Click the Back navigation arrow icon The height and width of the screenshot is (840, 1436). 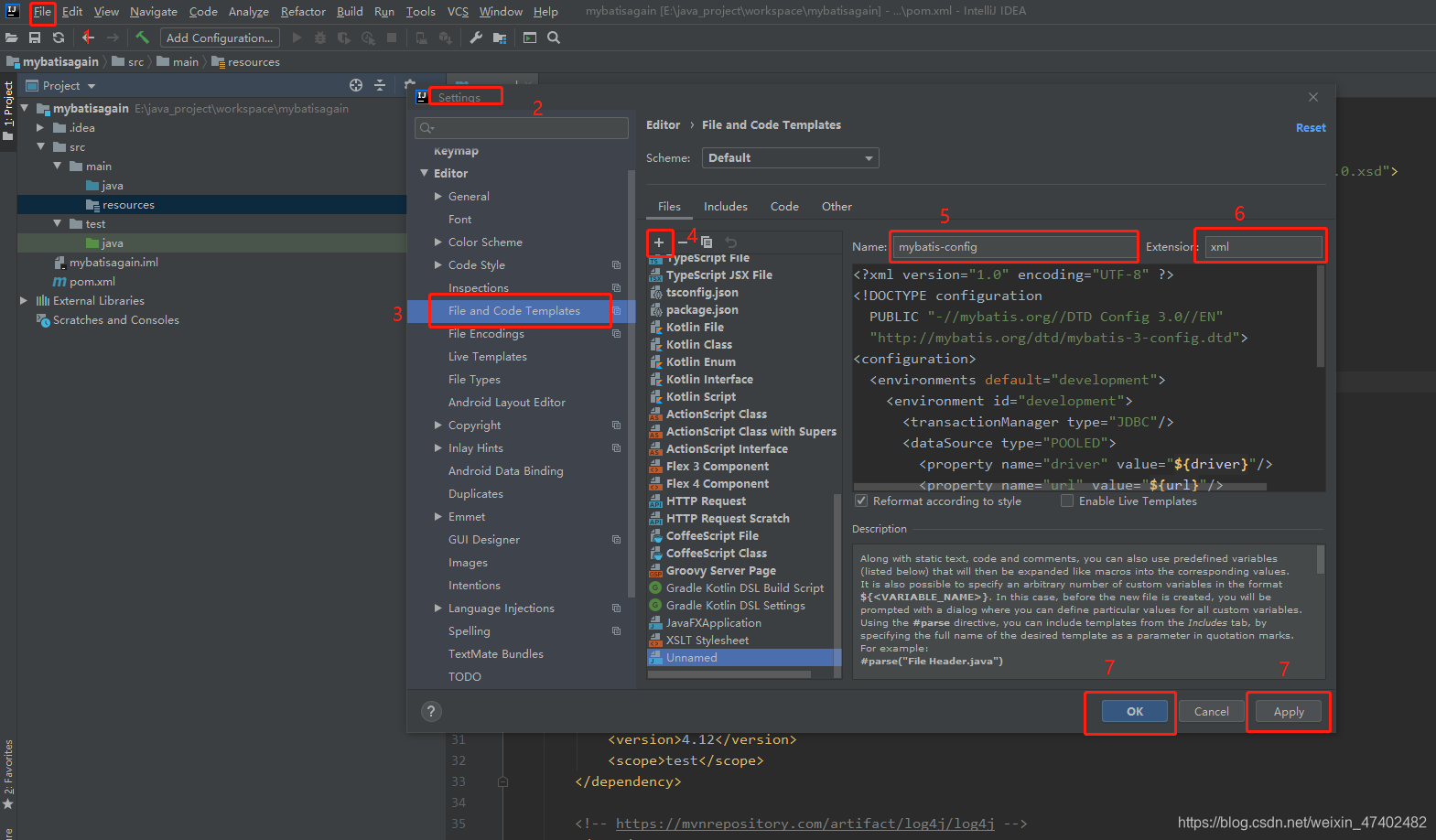88,38
